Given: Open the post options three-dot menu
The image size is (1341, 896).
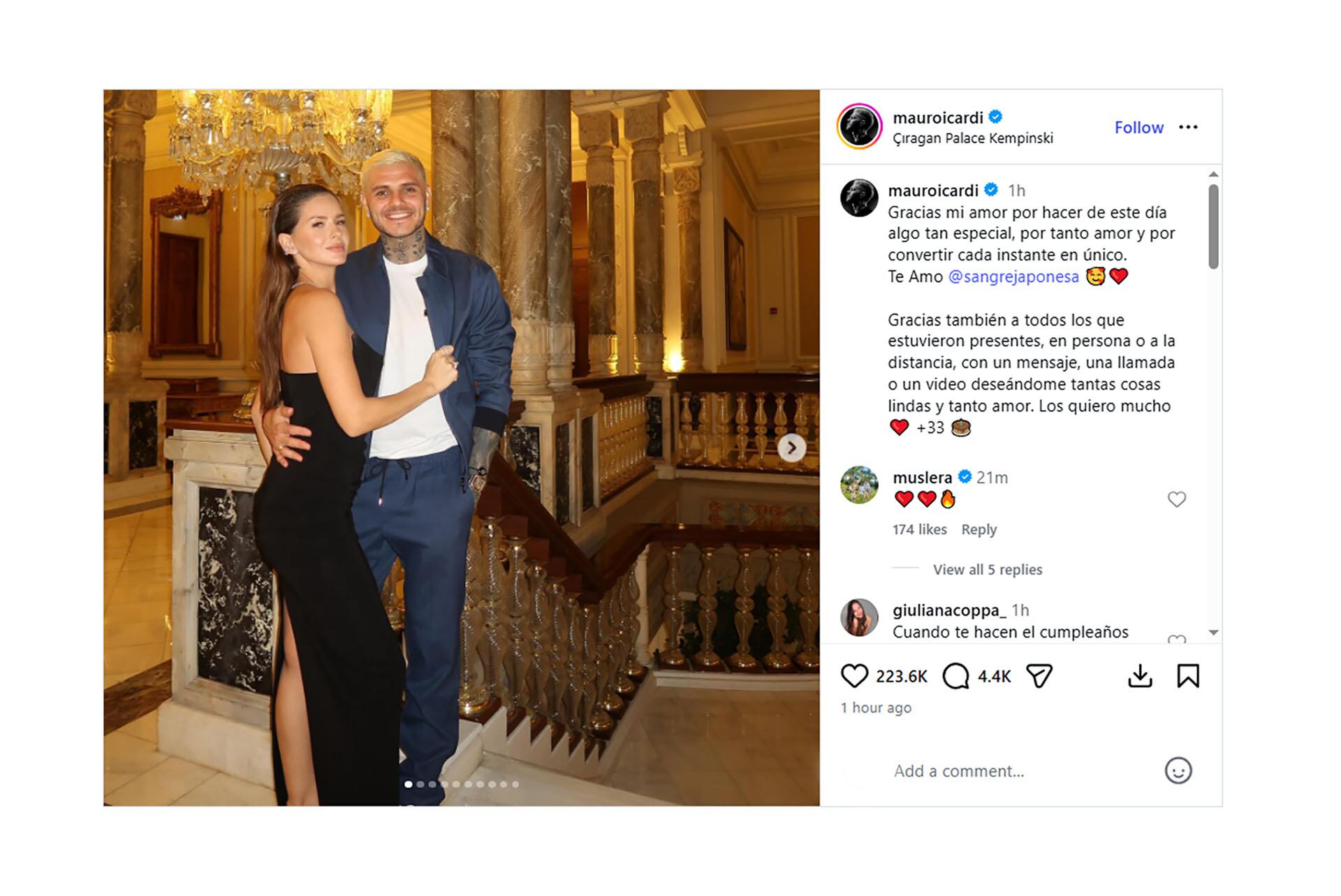Looking at the screenshot, I should click(1188, 127).
